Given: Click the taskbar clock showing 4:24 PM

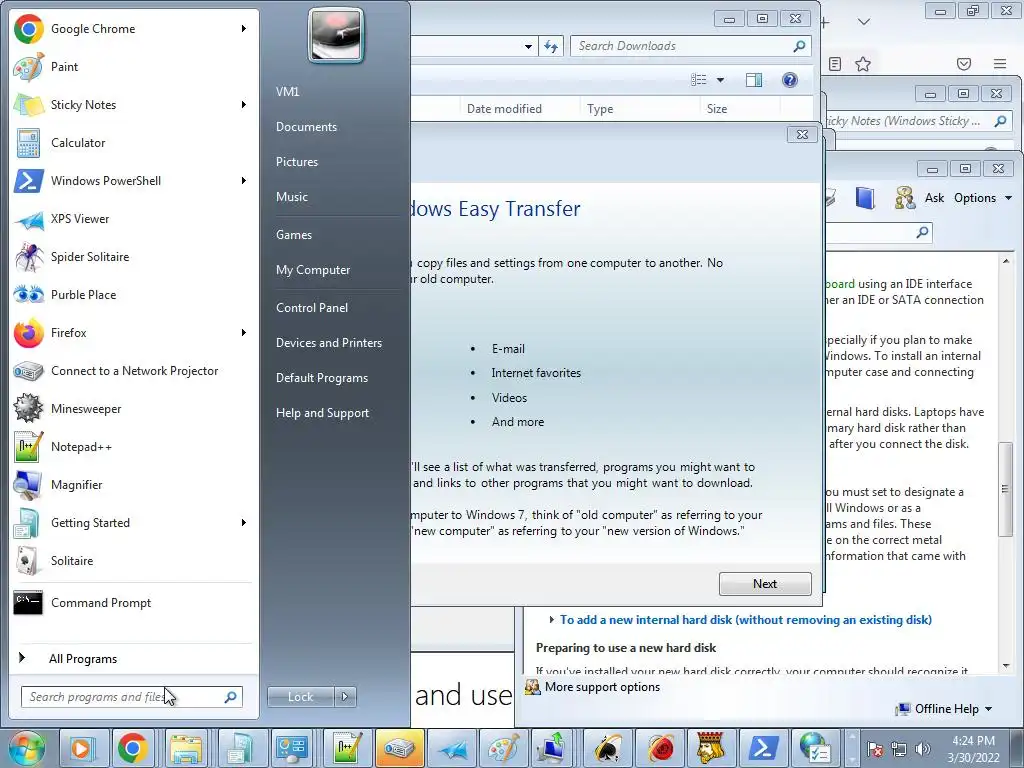Looking at the screenshot, I should click(973, 749).
